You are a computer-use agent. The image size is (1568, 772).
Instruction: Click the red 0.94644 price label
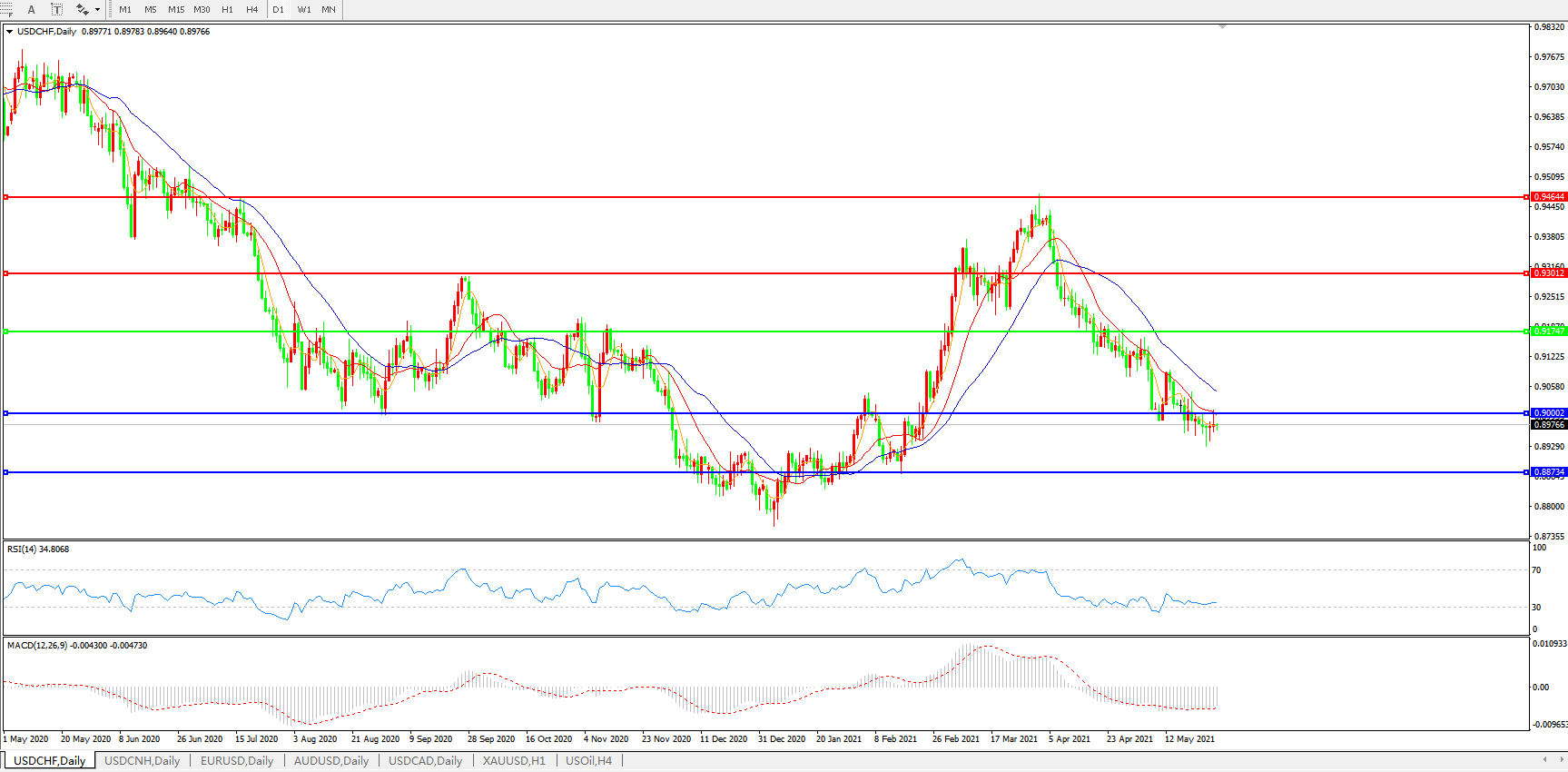(1548, 197)
